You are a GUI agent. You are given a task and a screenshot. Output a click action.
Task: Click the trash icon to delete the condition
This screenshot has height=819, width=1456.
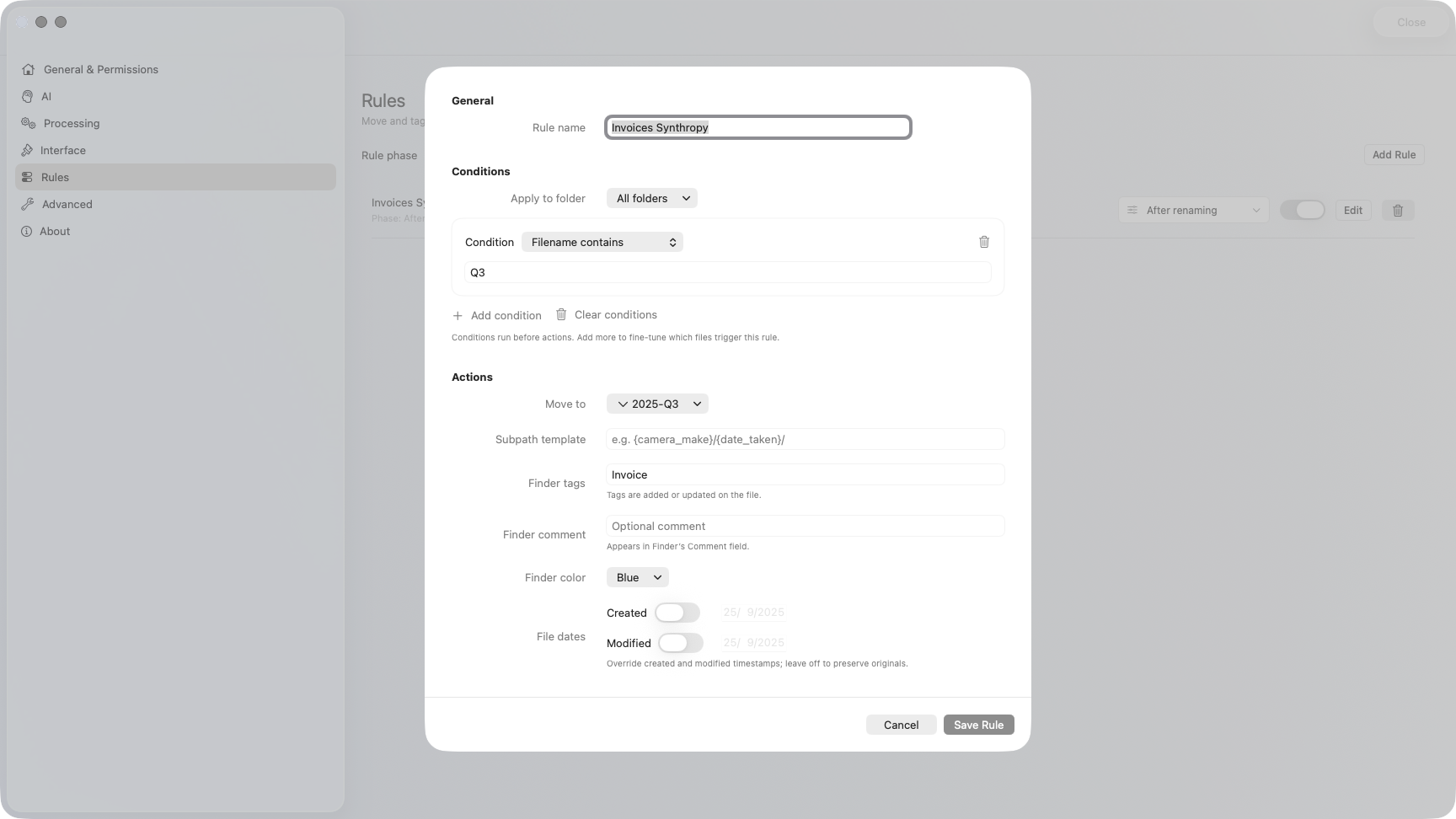coord(983,242)
